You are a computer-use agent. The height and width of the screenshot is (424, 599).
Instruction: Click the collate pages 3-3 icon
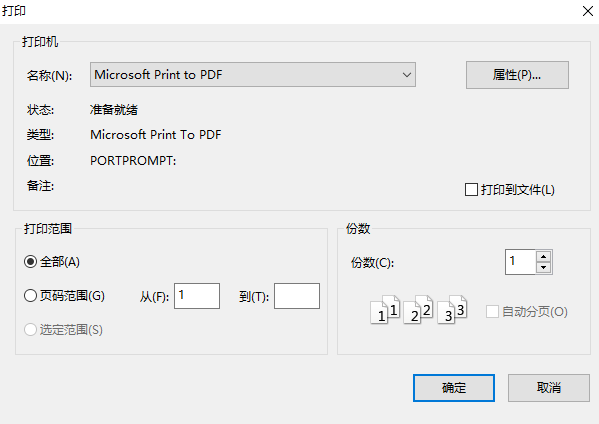[452, 310]
